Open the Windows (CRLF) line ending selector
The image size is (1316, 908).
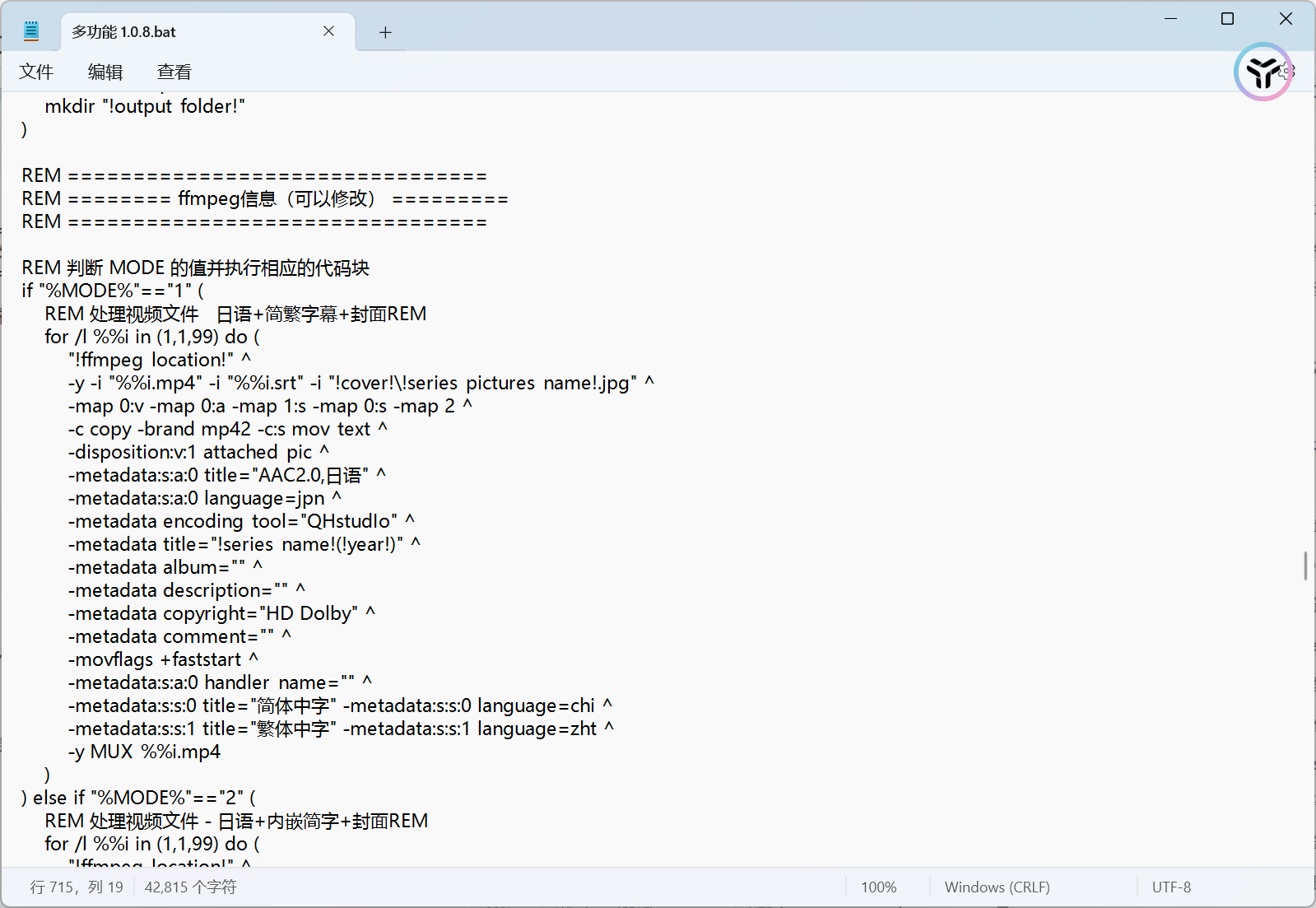click(x=997, y=887)
